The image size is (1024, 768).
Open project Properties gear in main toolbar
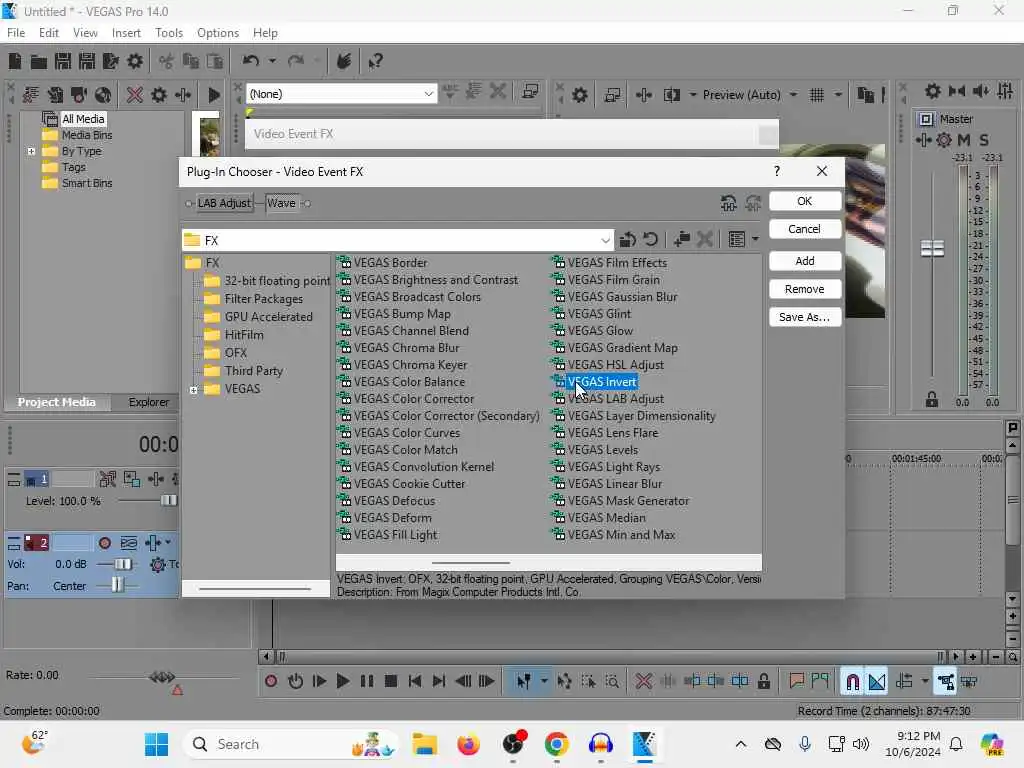[135, 61]
